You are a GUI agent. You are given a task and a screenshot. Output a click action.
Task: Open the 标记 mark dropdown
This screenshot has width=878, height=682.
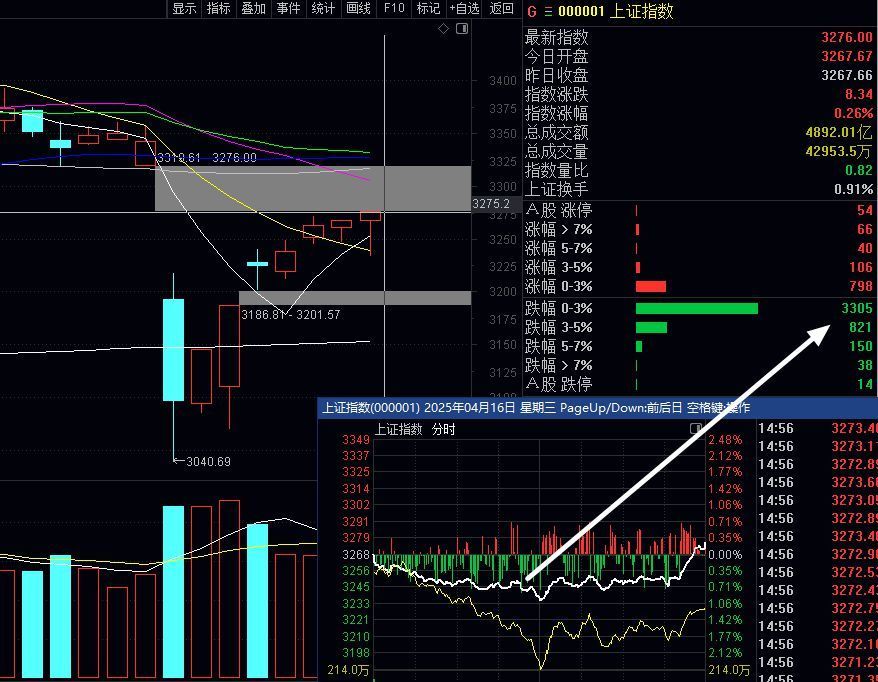point(428,9)
